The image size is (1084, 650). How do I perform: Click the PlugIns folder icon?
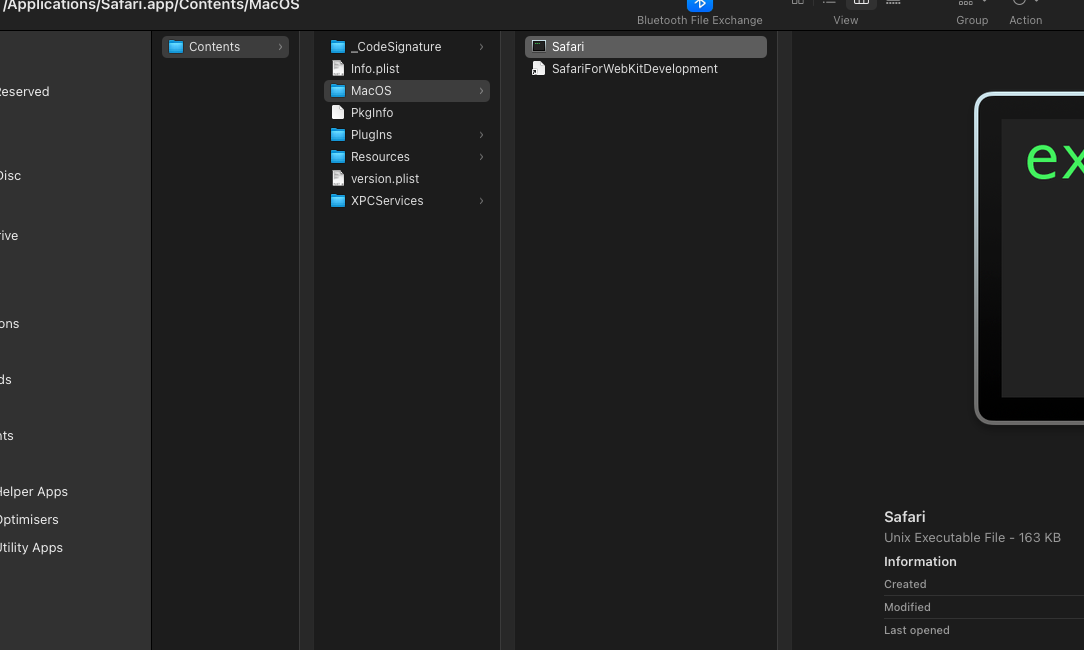point(337,134)
